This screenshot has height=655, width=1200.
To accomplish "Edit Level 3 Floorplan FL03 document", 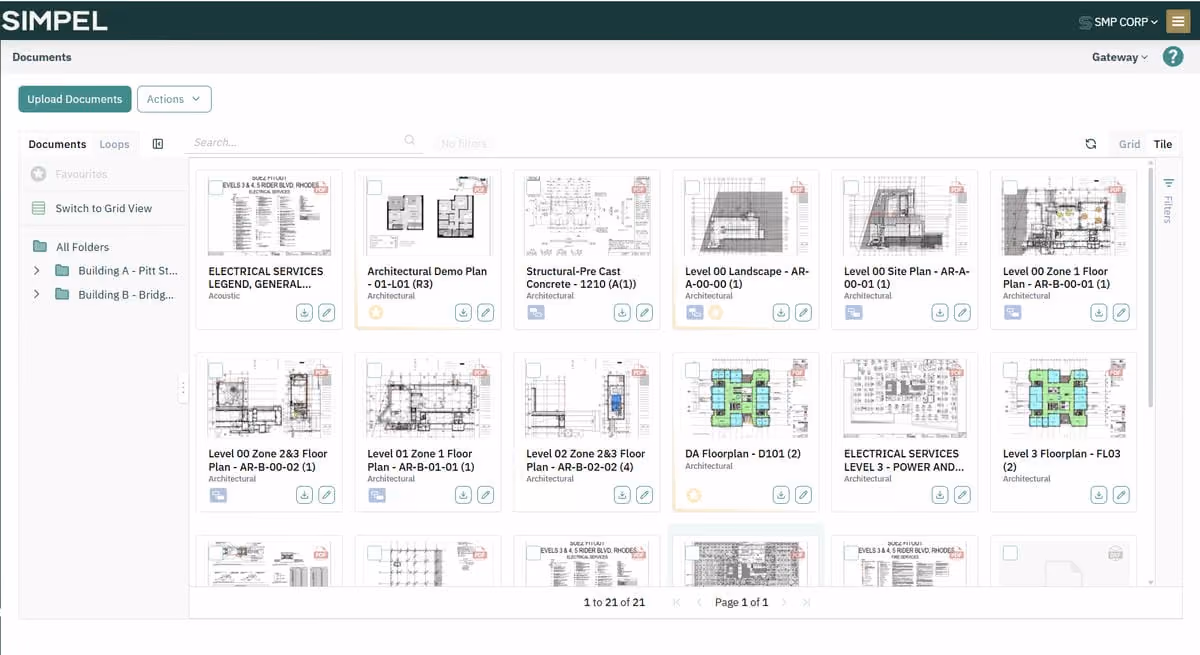I will point(1121,495).
